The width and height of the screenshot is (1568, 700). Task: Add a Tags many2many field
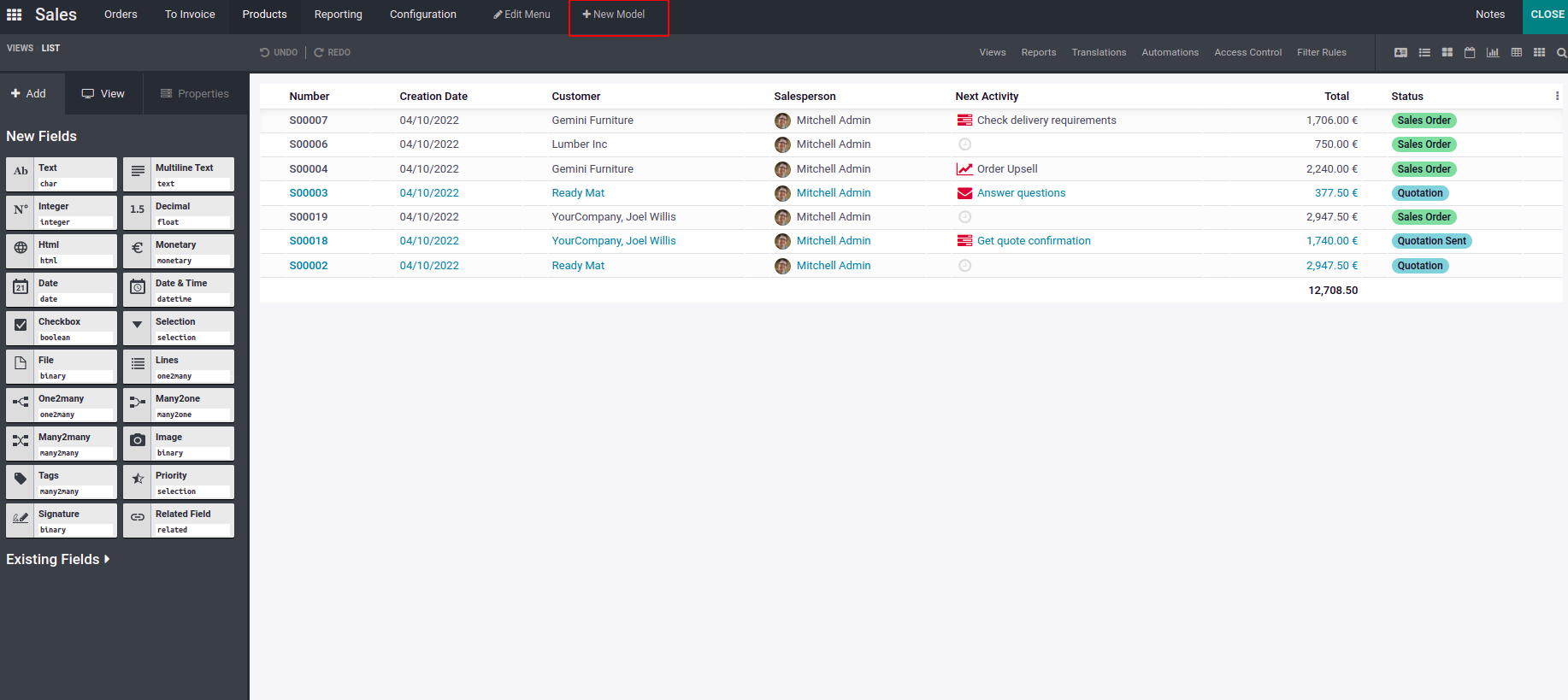tap(62, 482)
